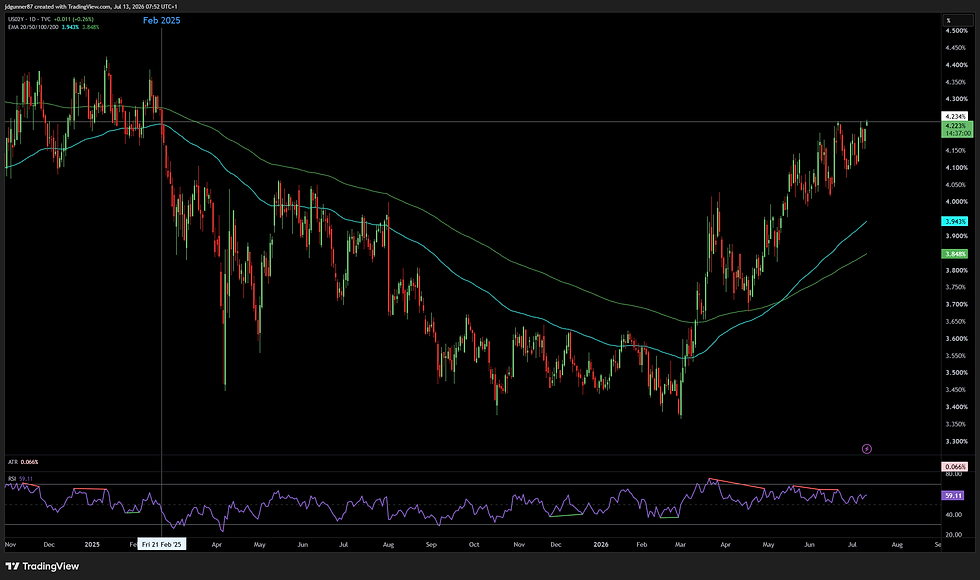Click the 3.300% price axis label

tap(956, 441)
